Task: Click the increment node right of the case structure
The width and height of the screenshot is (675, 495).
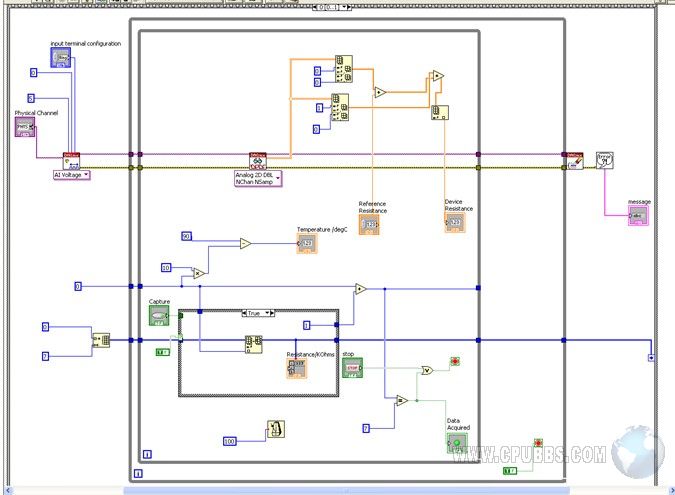Action: (361, 289)
